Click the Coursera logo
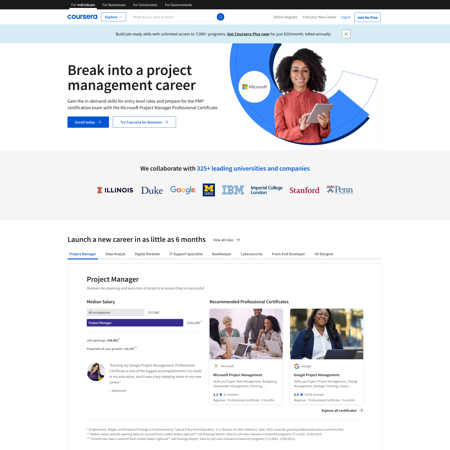This screenshot has width=450, height=450. point(82,17)
